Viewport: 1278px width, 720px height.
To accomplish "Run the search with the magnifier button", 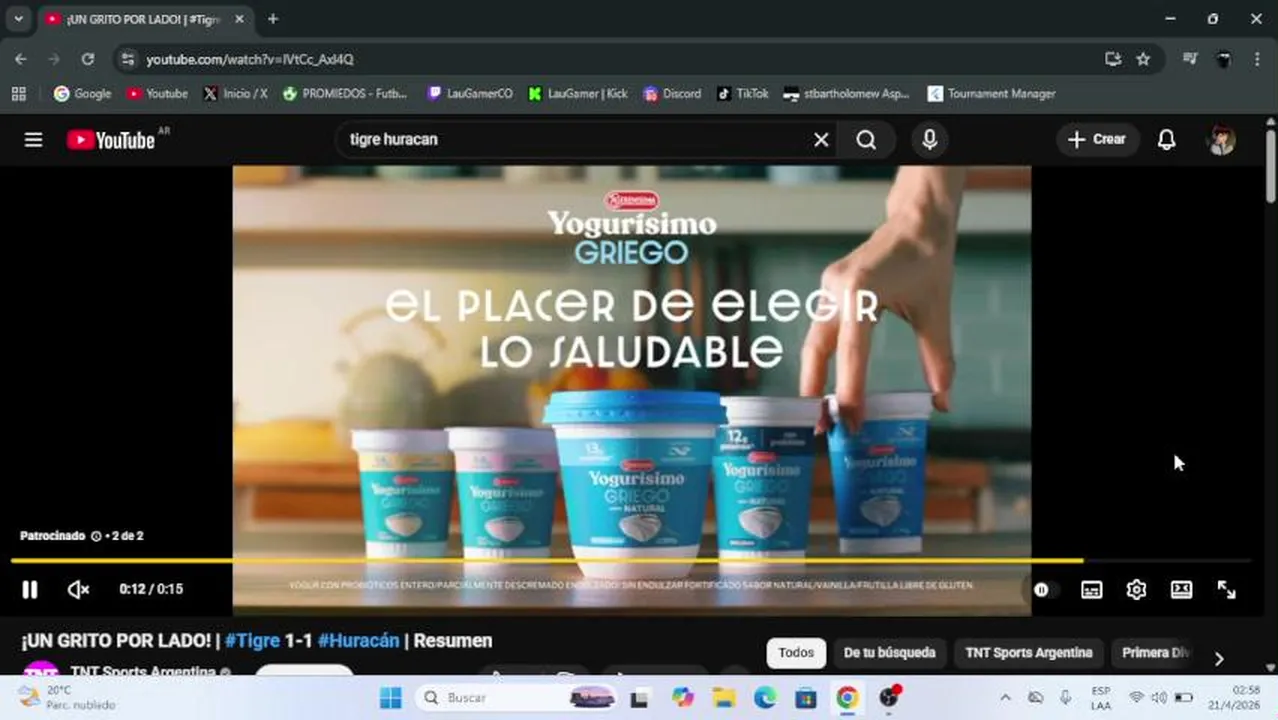I will (866, 140).
